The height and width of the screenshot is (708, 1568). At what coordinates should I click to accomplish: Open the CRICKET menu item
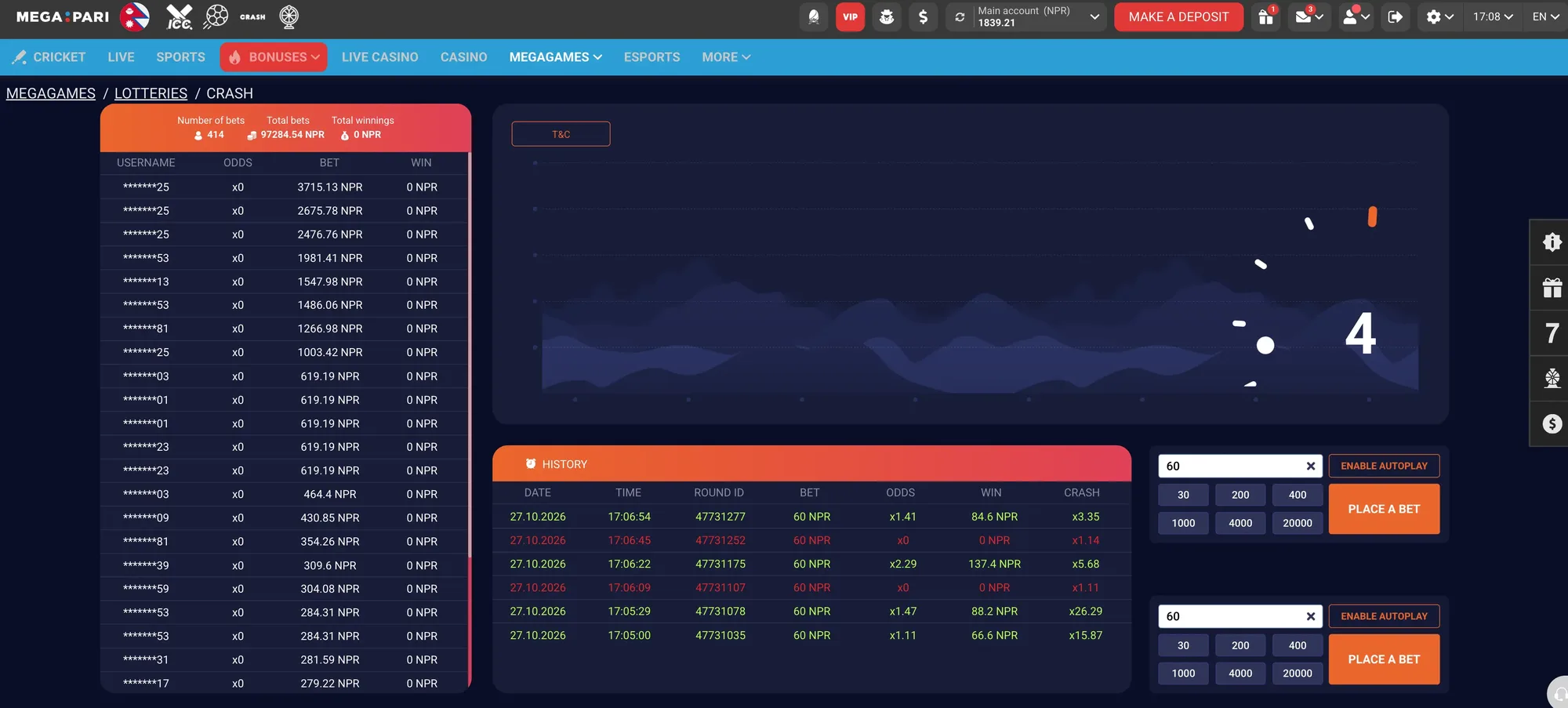pos(49,57)
